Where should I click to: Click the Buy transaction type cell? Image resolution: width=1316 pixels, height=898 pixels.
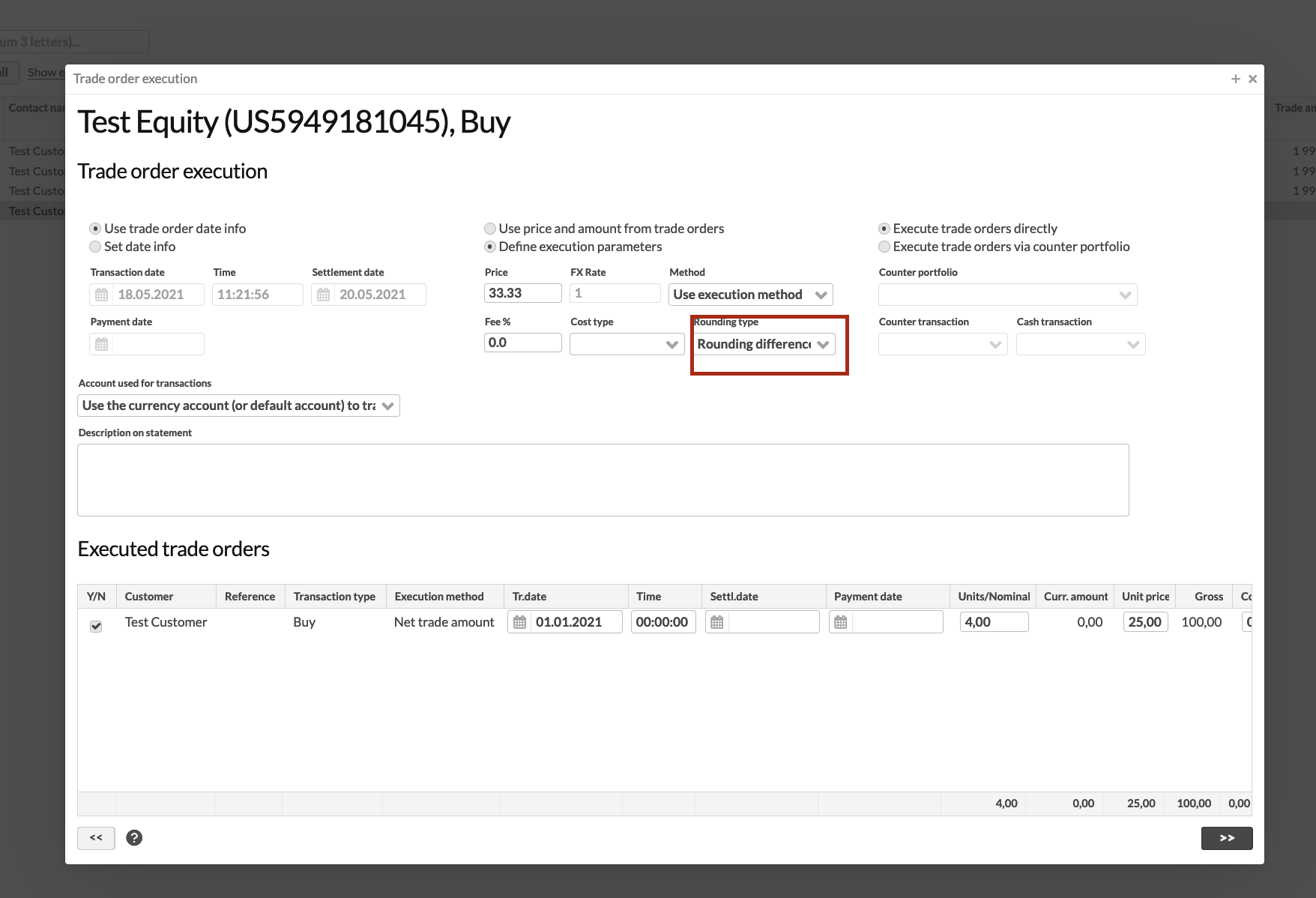304,622
